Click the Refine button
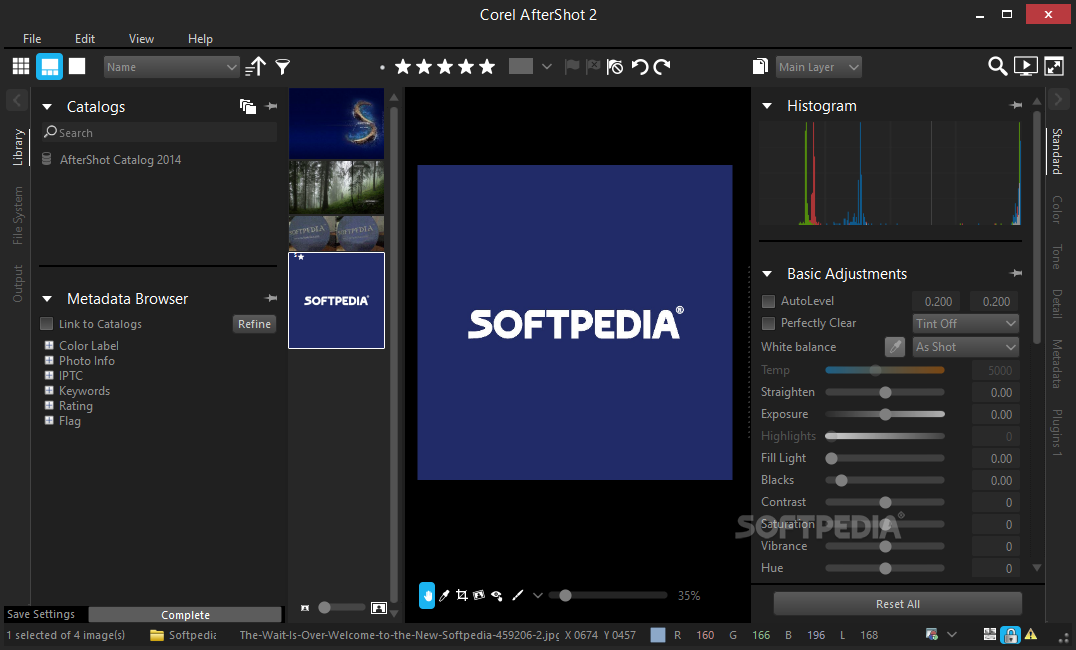This screenshot has width=1076, height=650. tap(255, 324)
